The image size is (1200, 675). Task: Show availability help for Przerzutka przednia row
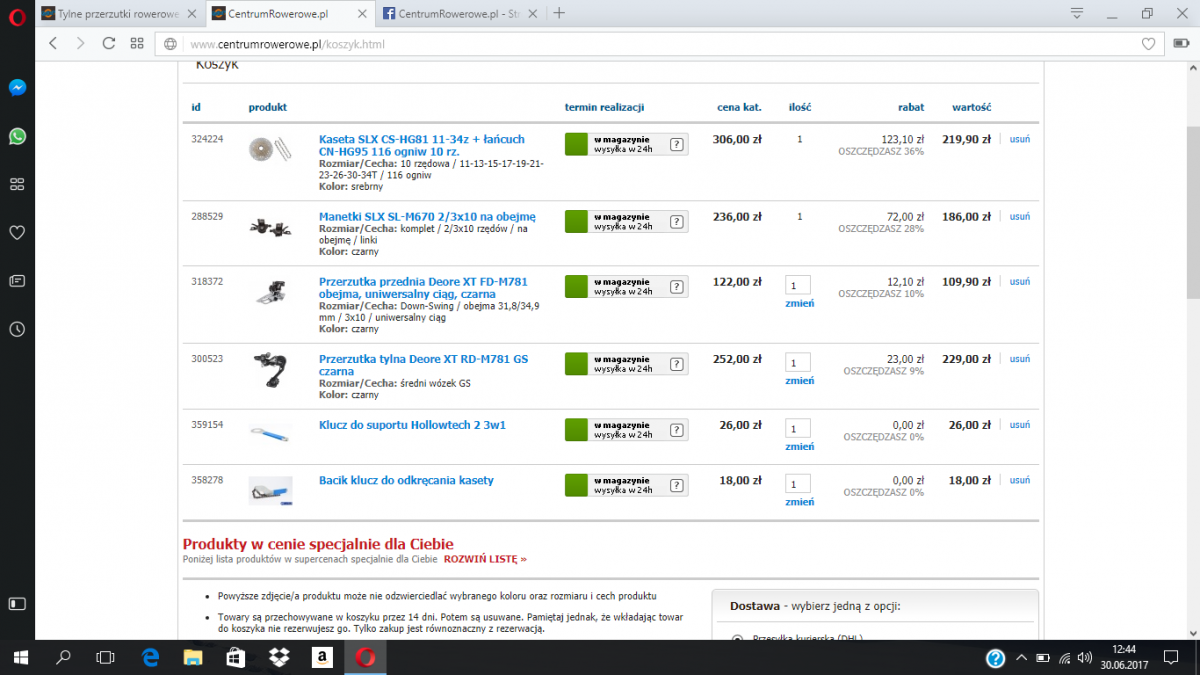(x=677, y=286)
